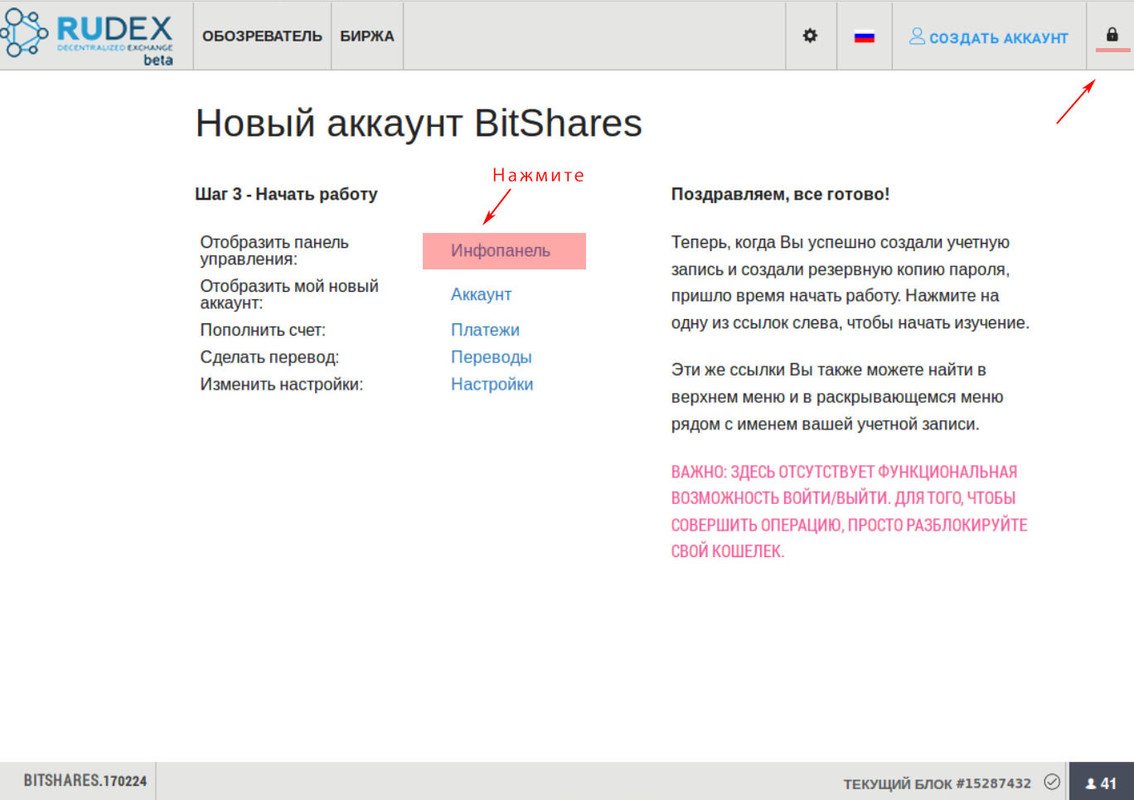1134x800 pixels.
Task: Click Отобразить панель управления label
Action: pyautogui.click(x=274, y=250)
